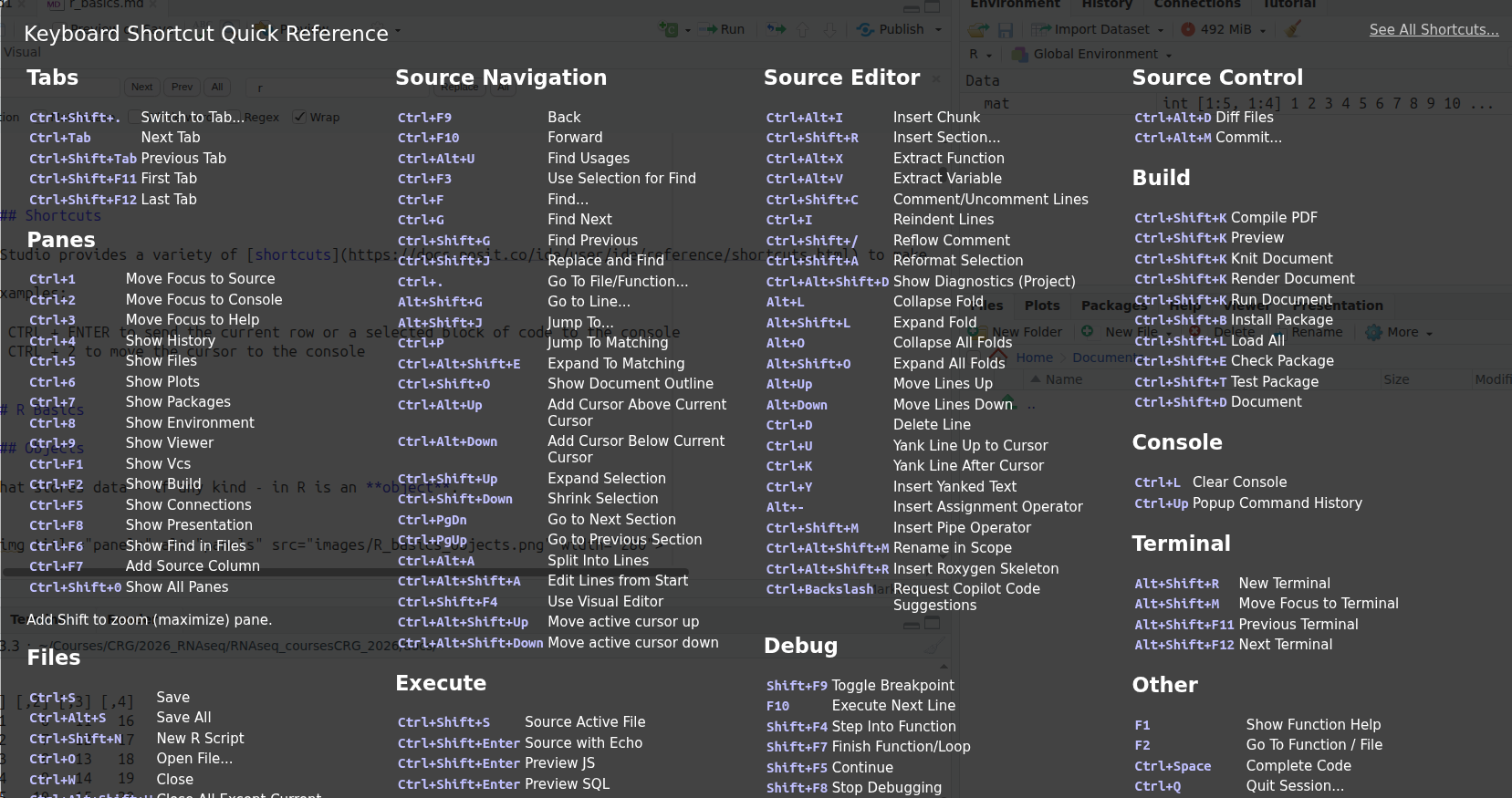Click the More gear icon in Files pane

tap(1373, 333)
